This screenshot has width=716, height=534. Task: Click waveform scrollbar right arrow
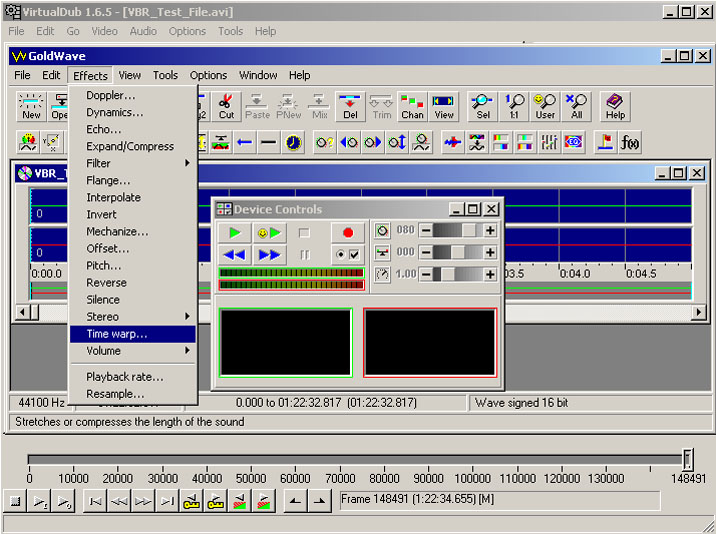698,312
